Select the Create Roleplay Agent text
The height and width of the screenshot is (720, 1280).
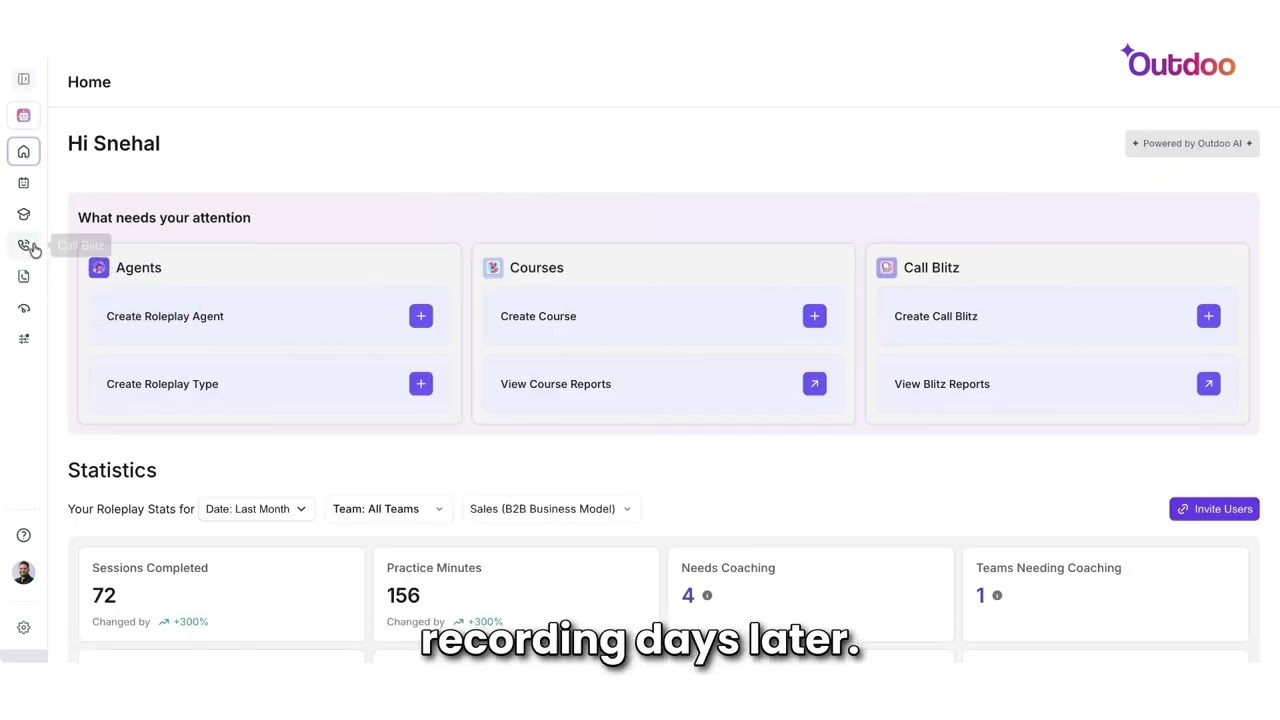coord(165,316)
